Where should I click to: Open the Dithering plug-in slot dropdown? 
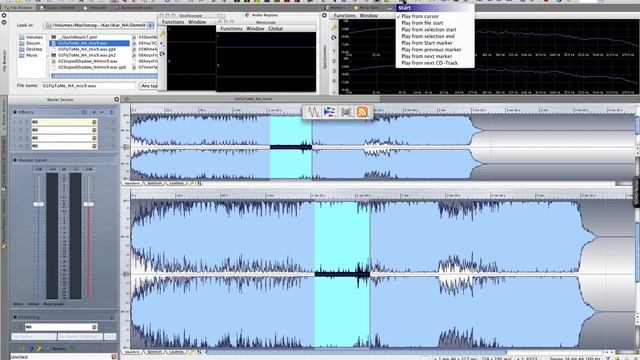[94, 327]
